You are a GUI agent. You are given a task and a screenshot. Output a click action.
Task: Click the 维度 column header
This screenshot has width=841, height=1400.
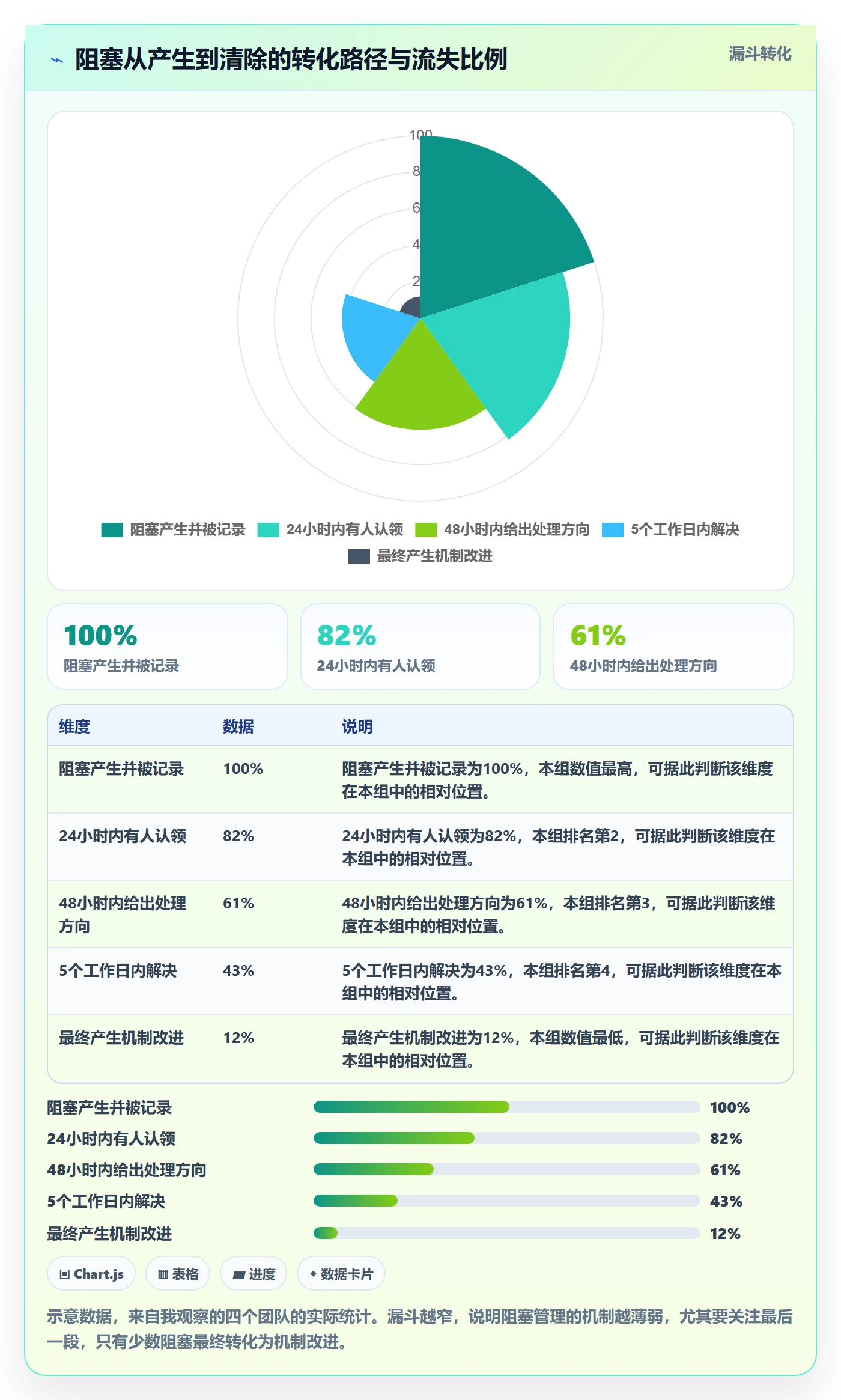point(74,726)
